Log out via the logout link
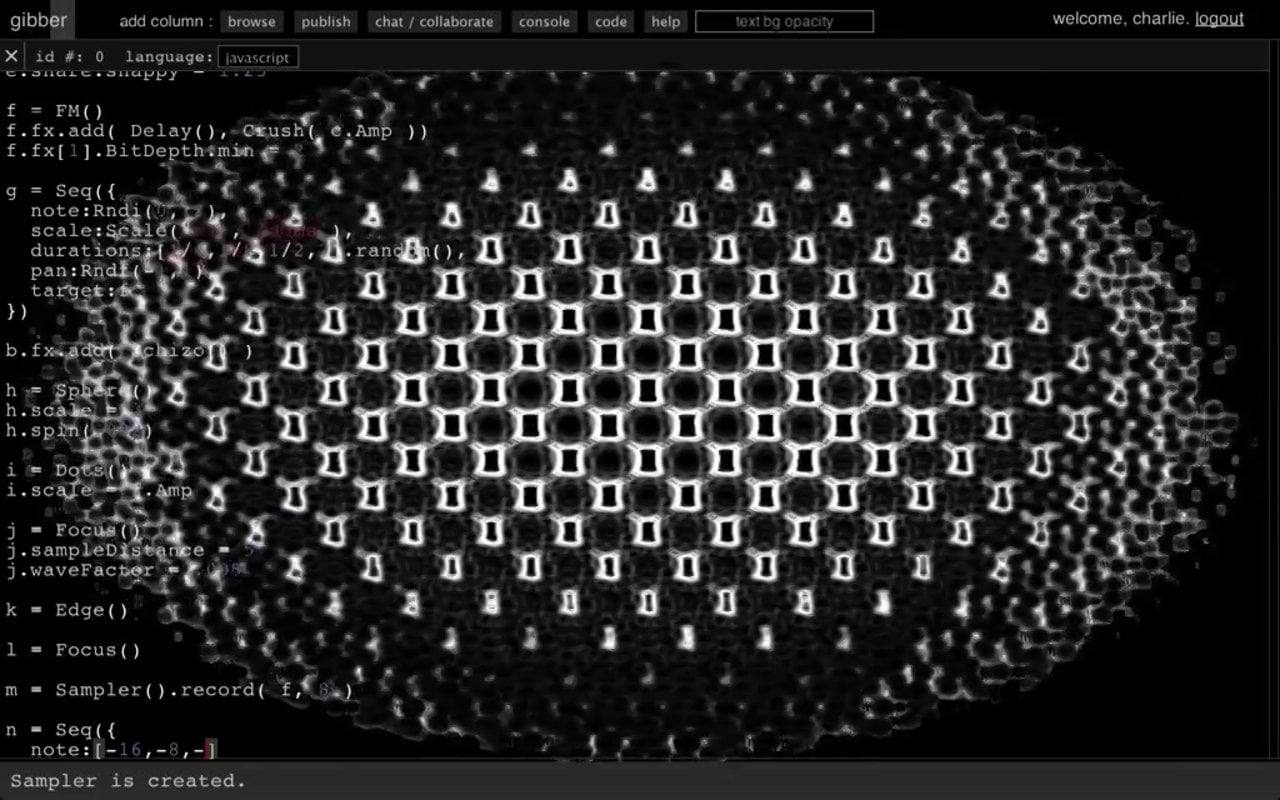Image resolution: width=1280 pixels, height=800 pixels. pyautogui.click(x=1219, y=18)
